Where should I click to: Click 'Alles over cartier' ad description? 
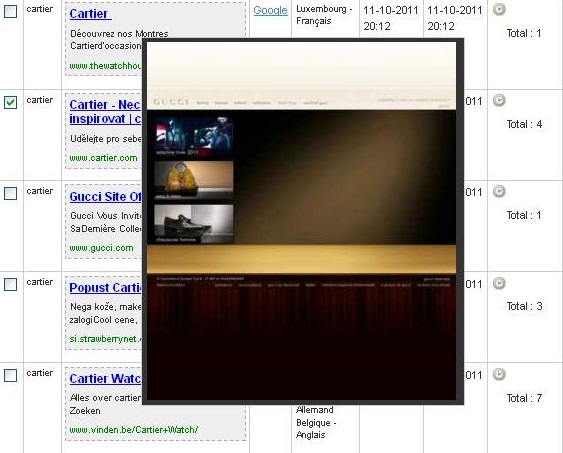[105, 398]
